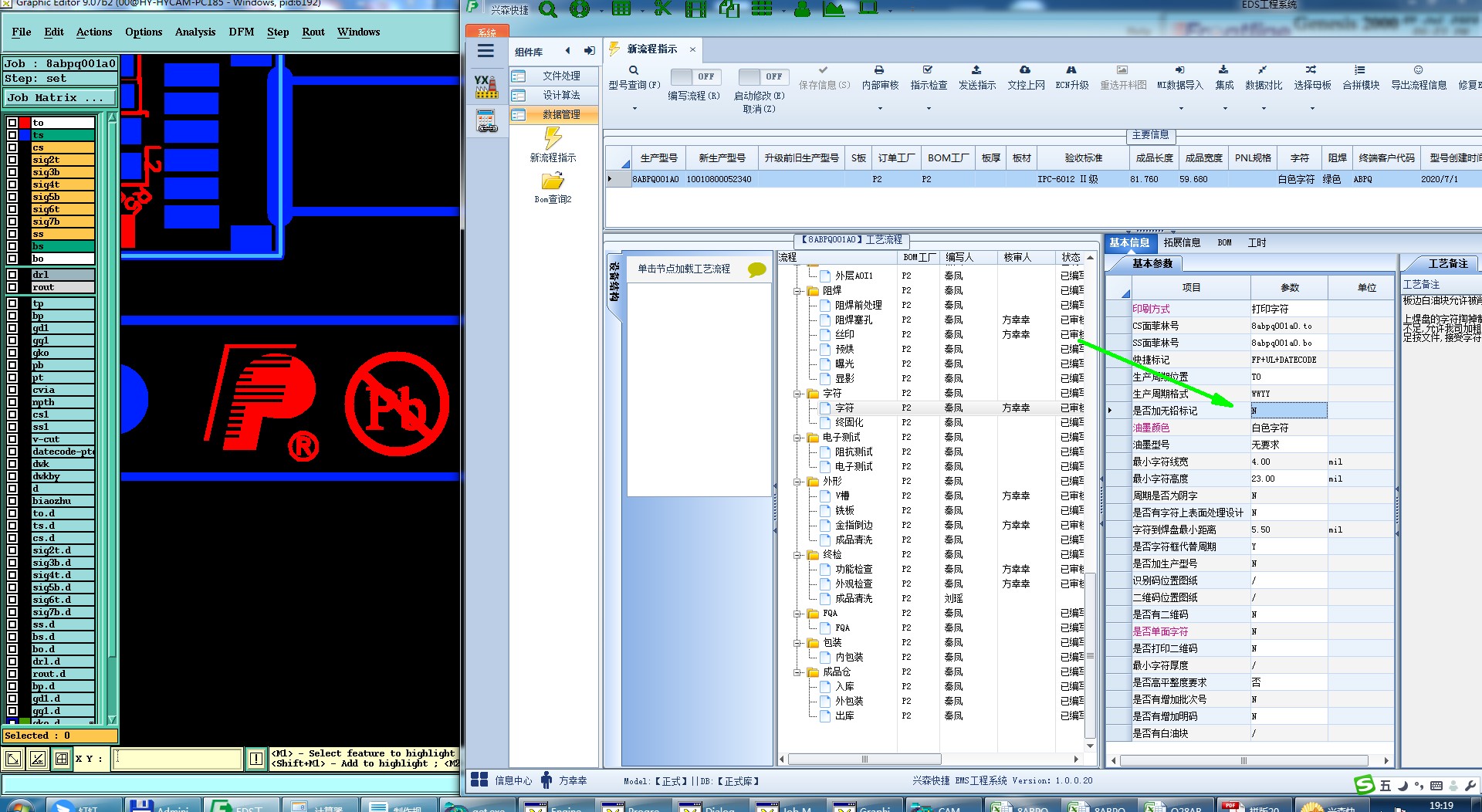Open 新流程指示 lightning icon in component library
Viewport: 1482px width, 812px height.
point(553,138)
